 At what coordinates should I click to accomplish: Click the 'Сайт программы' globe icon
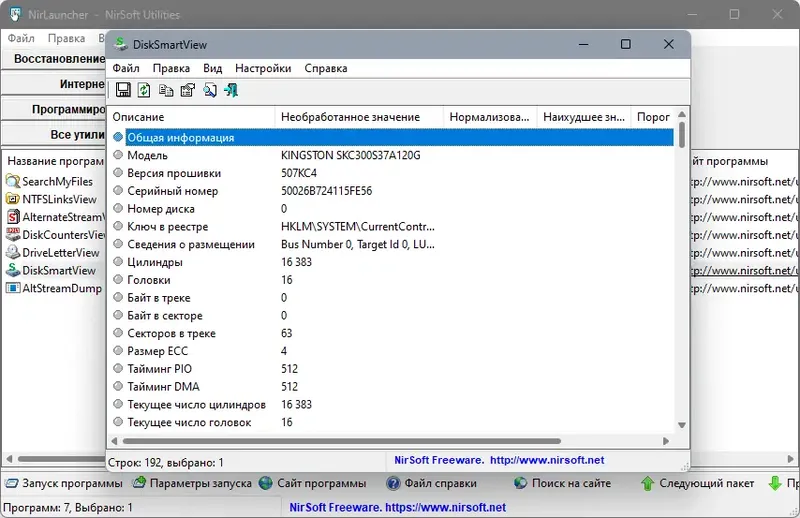pyautogui.click(x=265, y=483)
